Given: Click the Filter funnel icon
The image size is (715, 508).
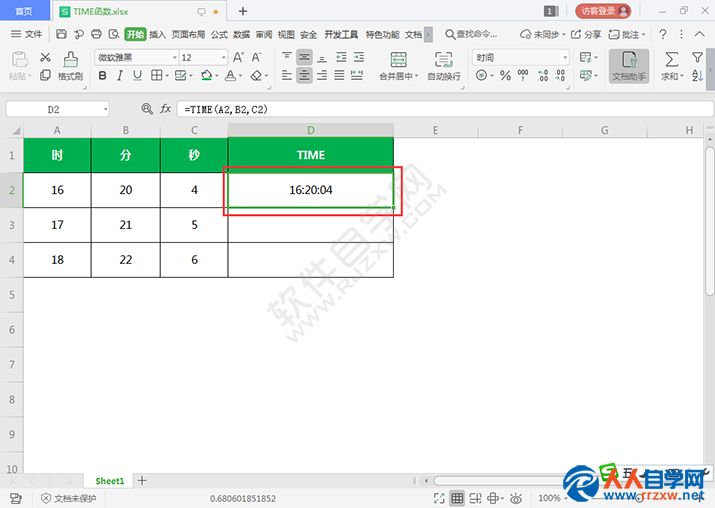Looking at the screenshot, I should (697, 57).
